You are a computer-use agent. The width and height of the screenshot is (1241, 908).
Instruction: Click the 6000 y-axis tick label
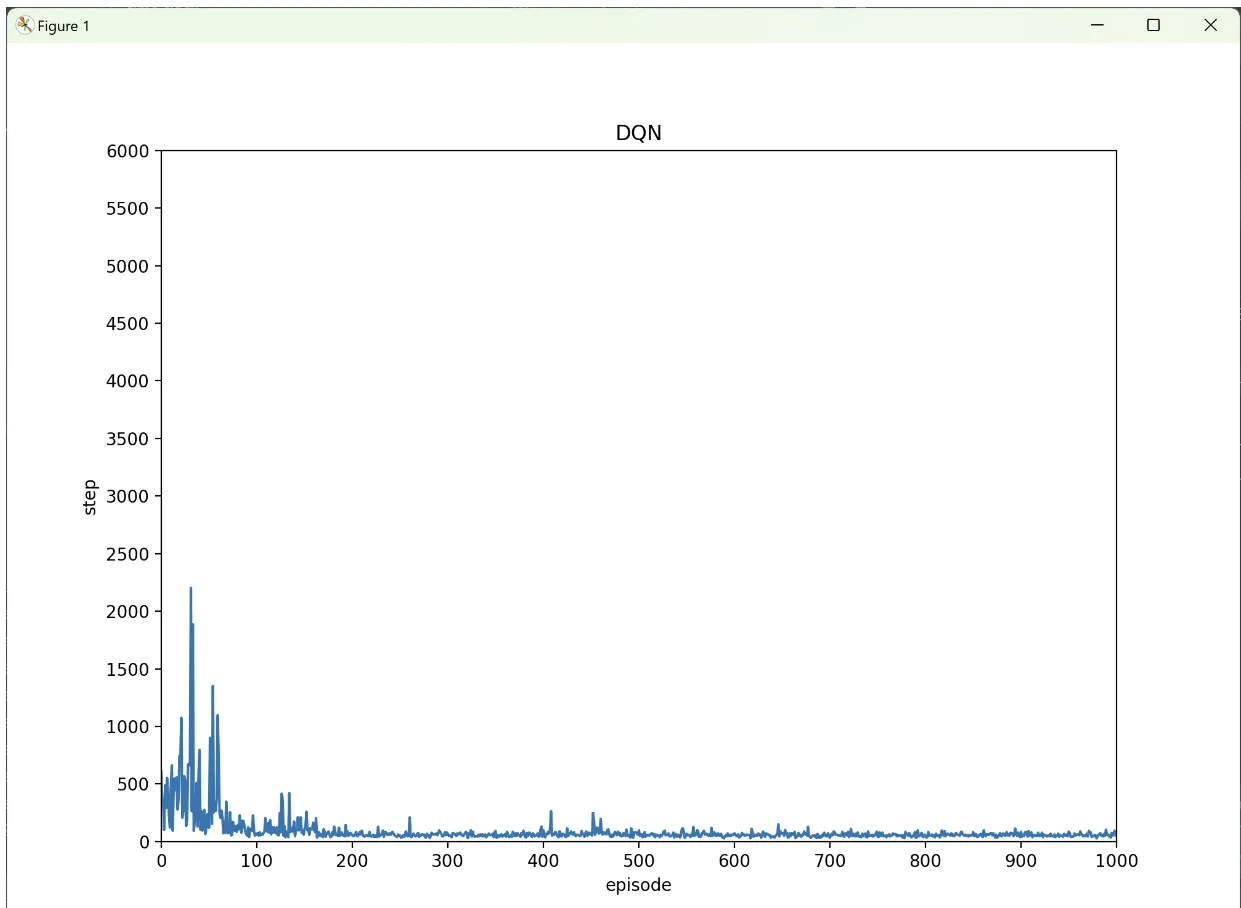(x=128, y=151)
